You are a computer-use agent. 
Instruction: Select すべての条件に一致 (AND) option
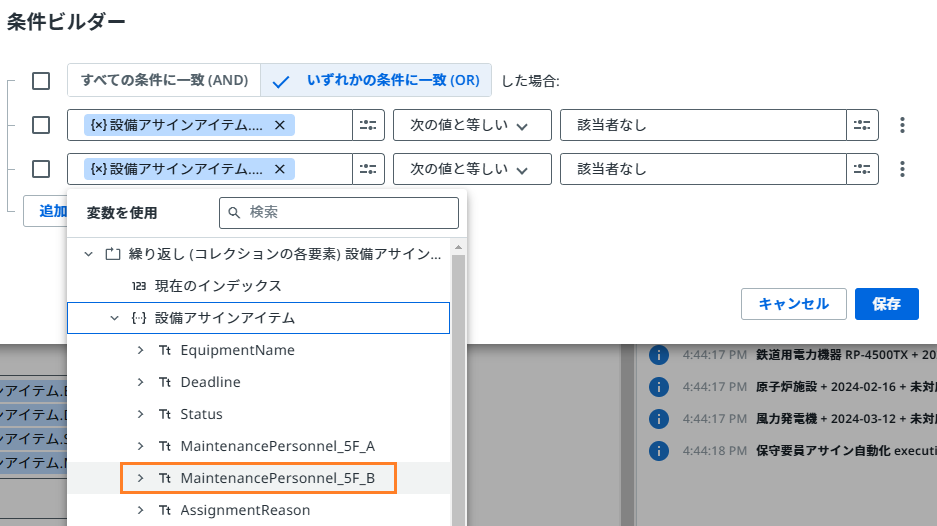(164, 80)
